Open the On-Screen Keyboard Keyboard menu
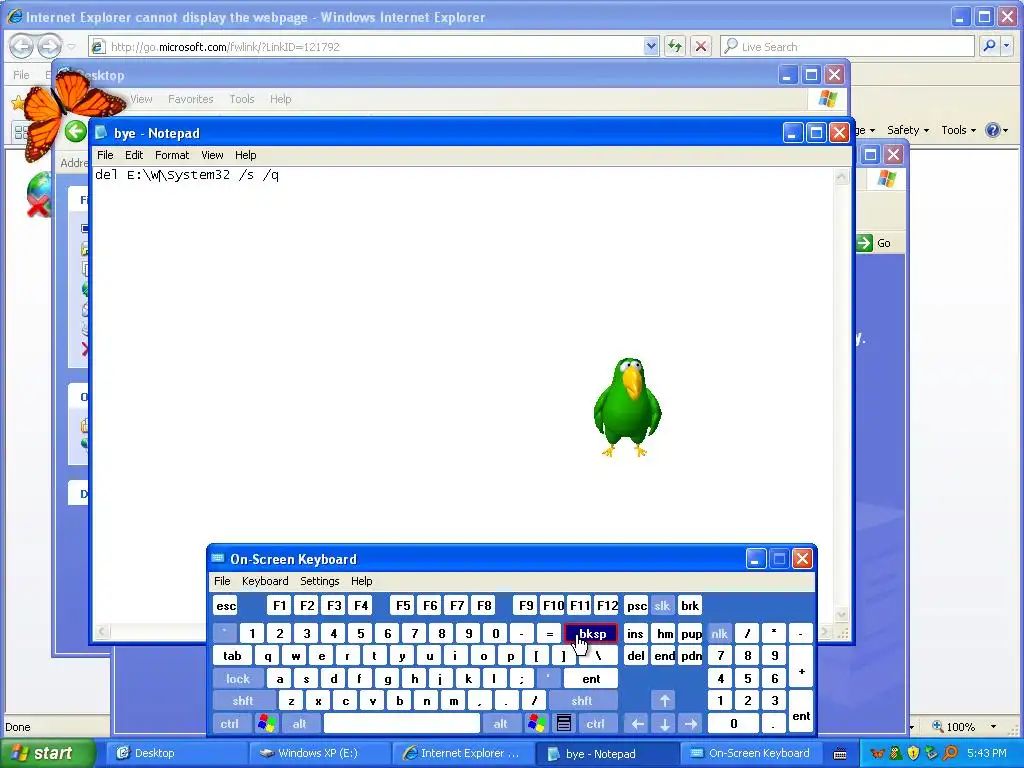Image resolution: width=1024 pixels, height=768 pixels. [264, 581]
